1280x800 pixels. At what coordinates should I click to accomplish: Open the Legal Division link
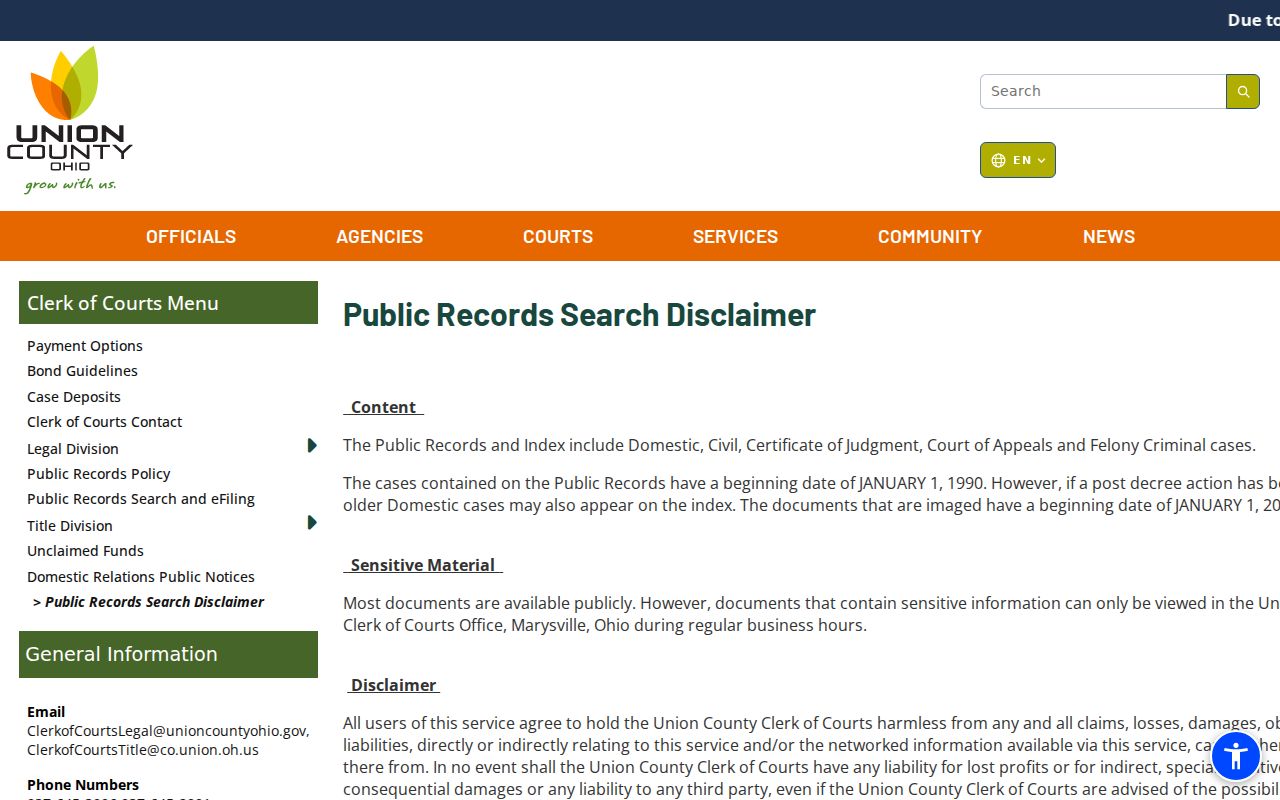(x=73, y=449)
